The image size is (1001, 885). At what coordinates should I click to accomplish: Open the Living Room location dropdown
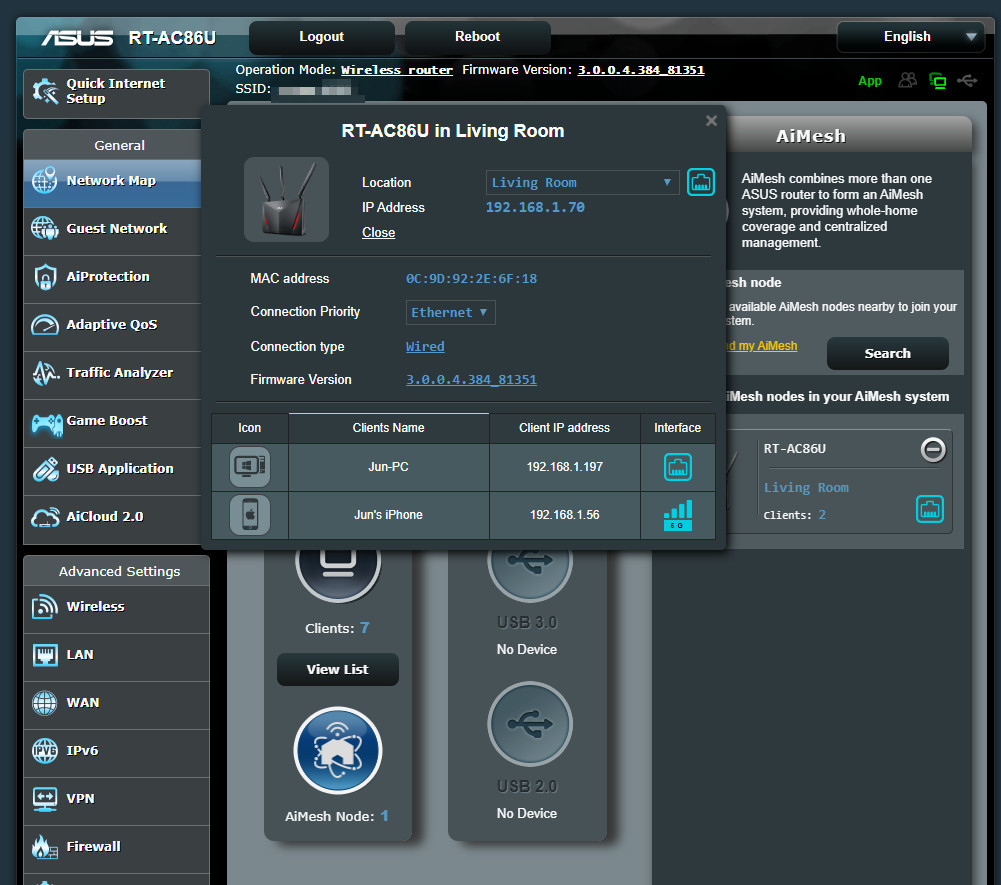(x=582, y=183)
